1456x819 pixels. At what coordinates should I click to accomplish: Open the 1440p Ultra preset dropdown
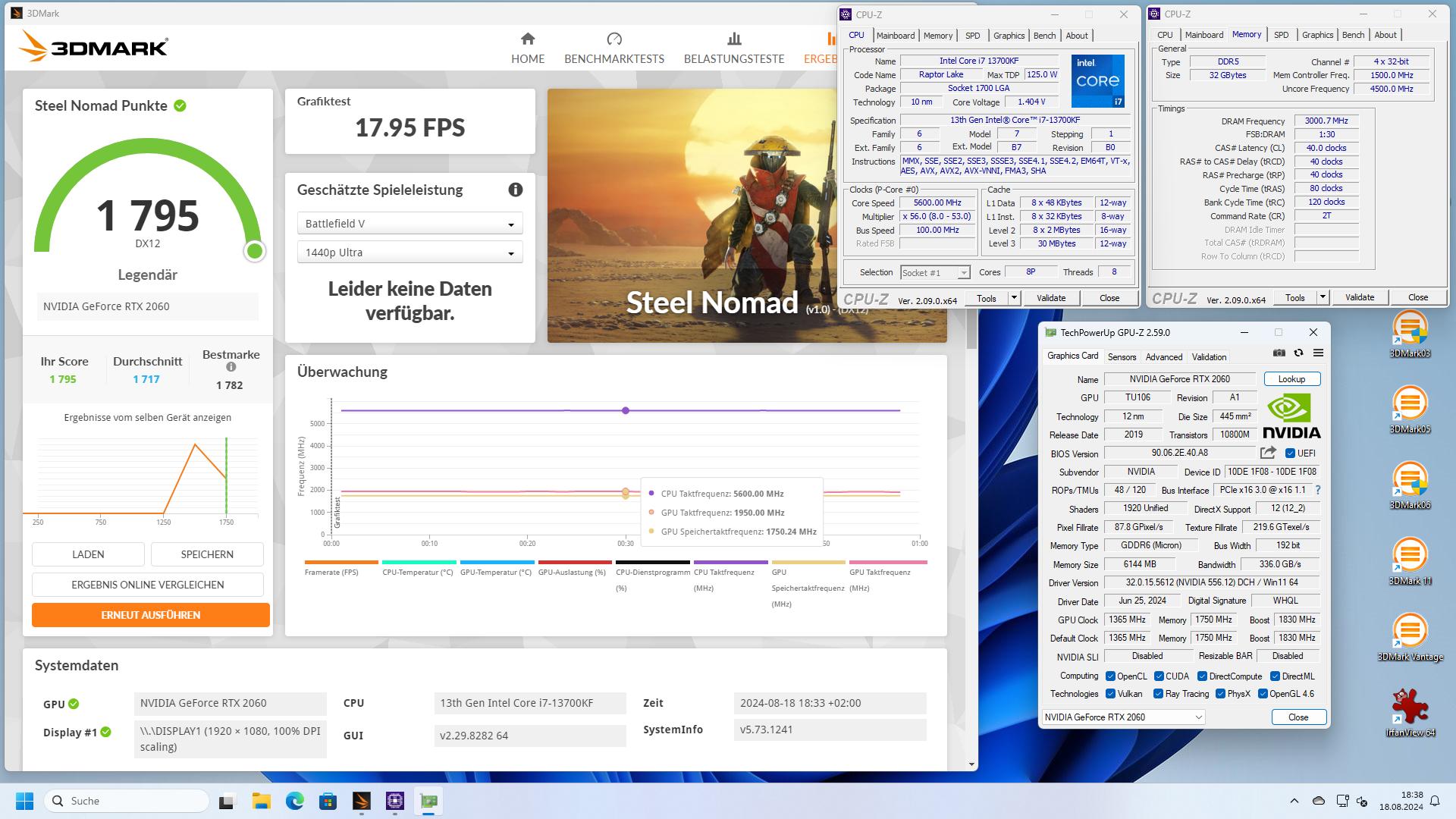tap(409, 253)
